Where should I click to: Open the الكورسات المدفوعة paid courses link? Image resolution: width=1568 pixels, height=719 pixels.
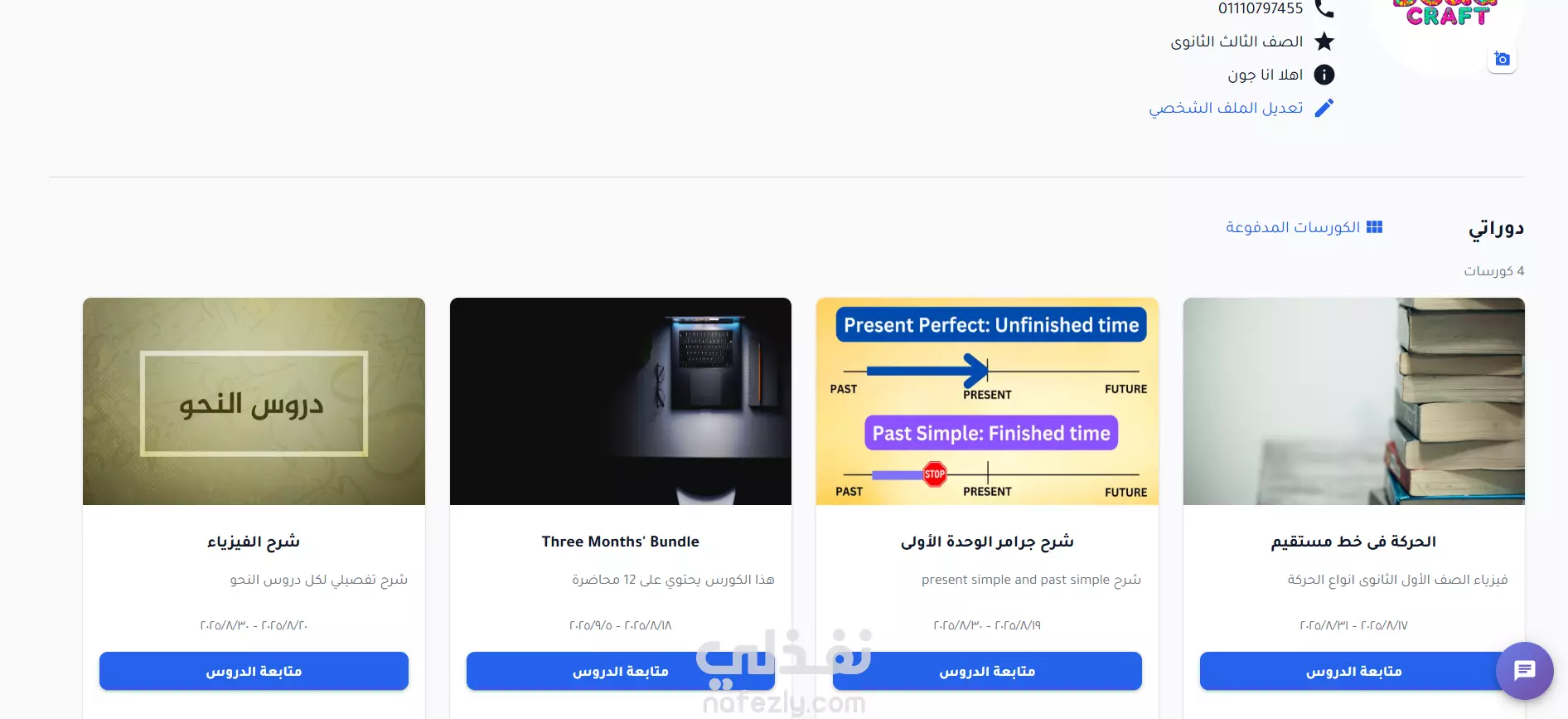pos(1293,227)
